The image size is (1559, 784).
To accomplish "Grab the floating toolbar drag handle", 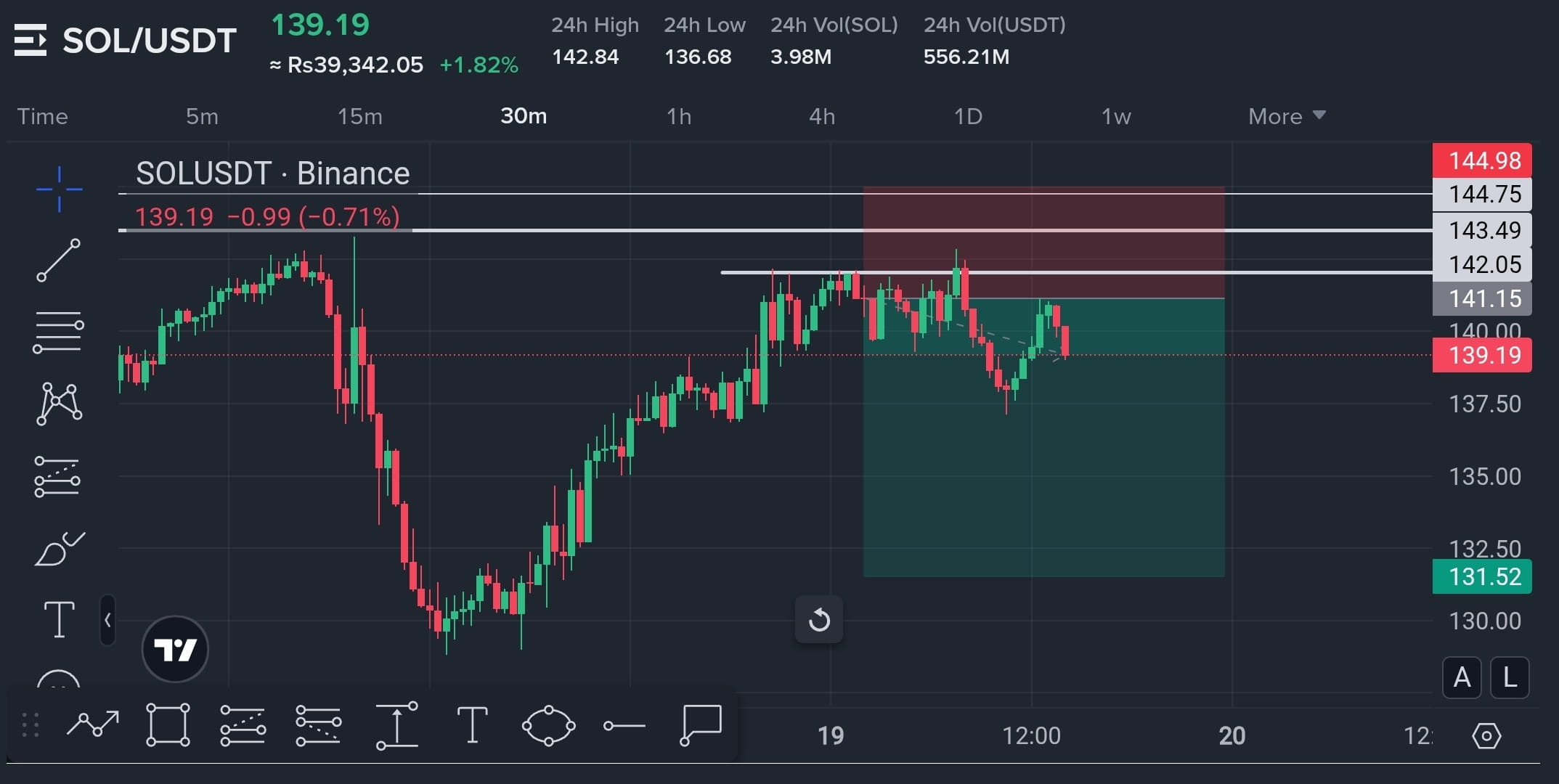I will tap(30, 725).
